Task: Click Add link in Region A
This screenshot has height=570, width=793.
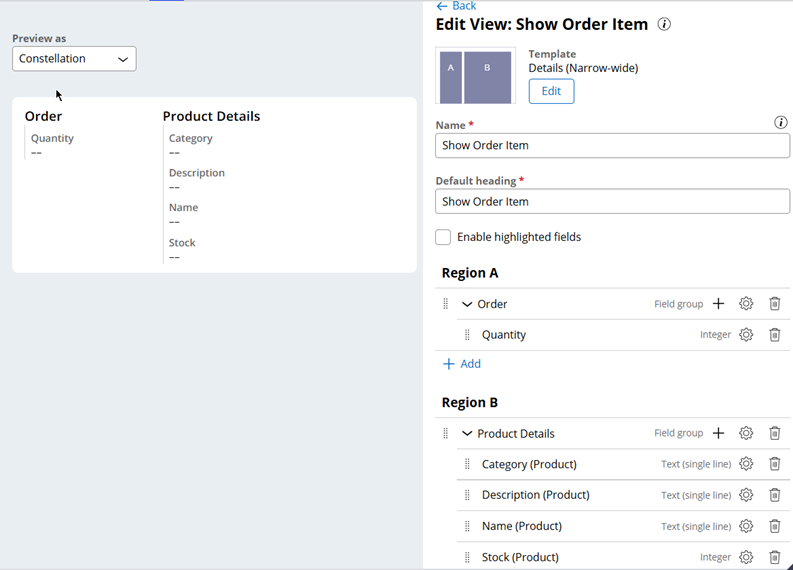Action: [x=462, y=364]
